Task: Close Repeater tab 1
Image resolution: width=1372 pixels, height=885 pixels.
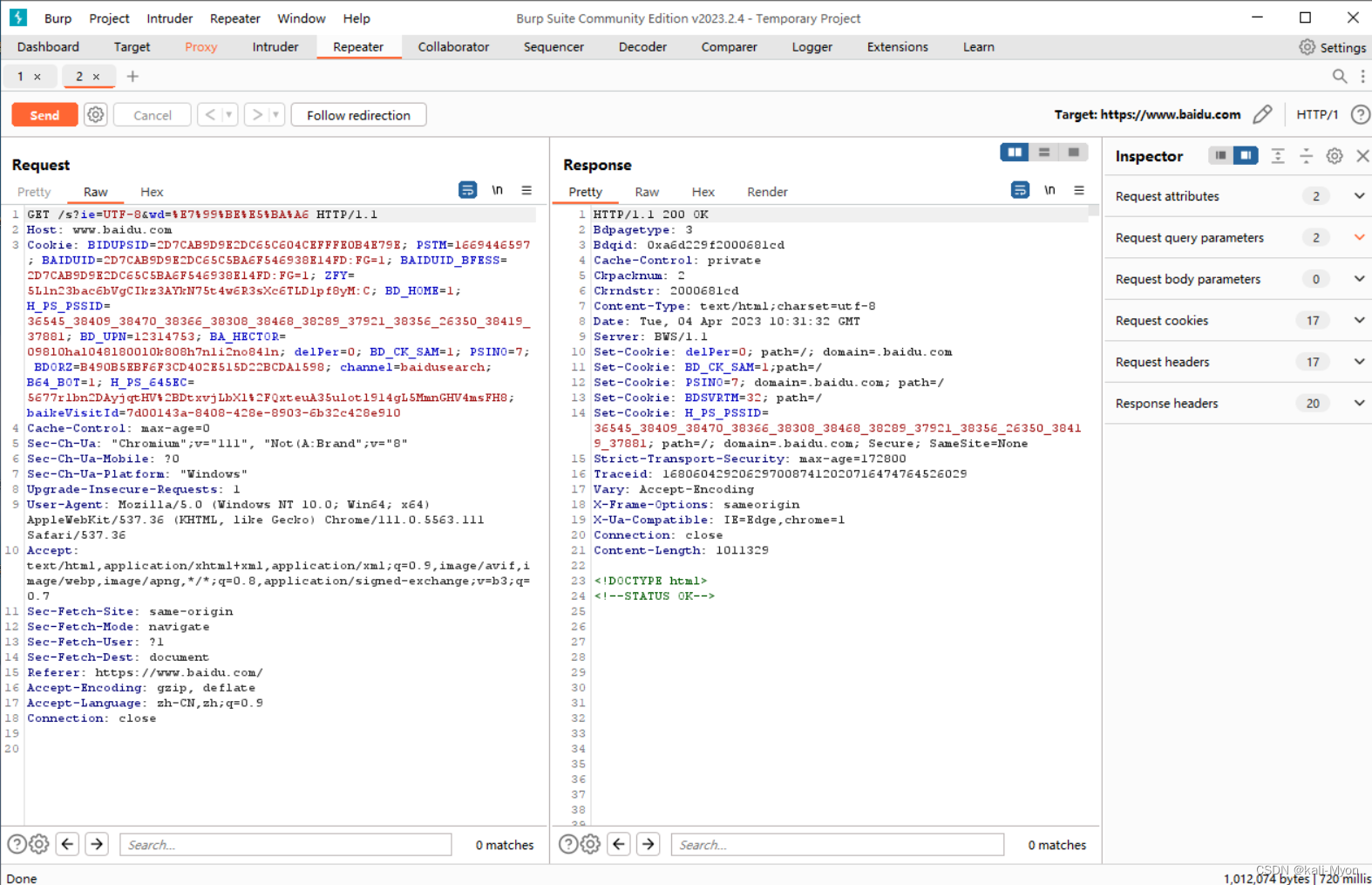Action: pyautogui.click(x=37, y=77)
